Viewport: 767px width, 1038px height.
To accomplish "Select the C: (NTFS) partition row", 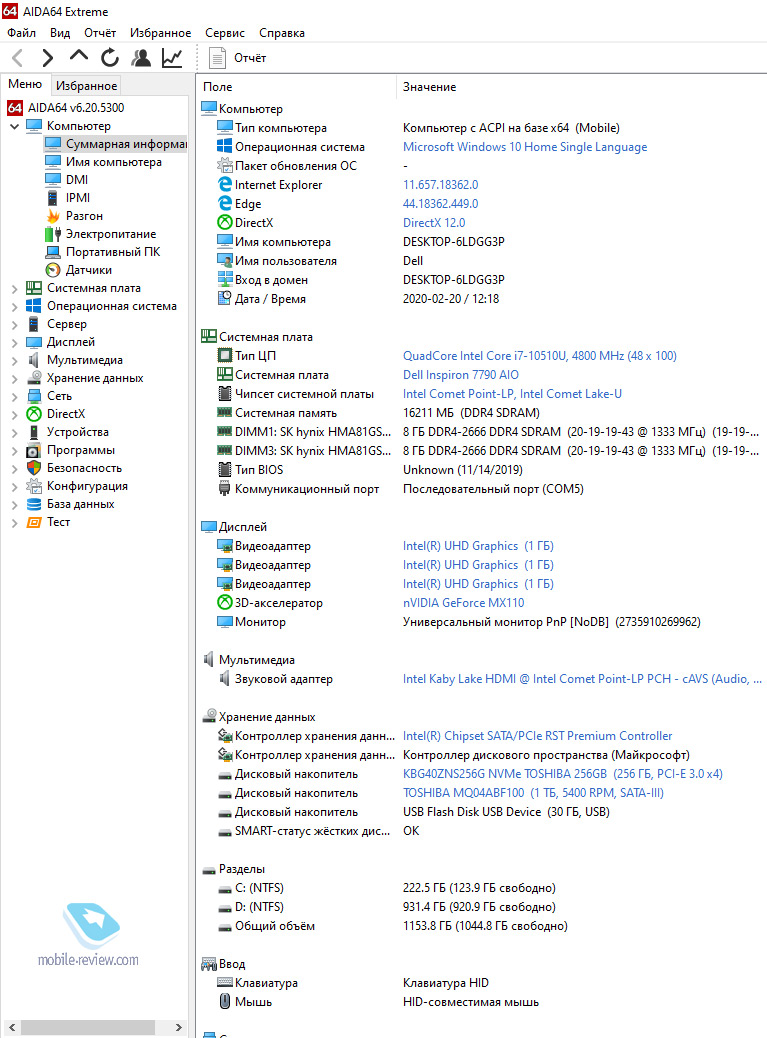I will (x=482, y=888).
